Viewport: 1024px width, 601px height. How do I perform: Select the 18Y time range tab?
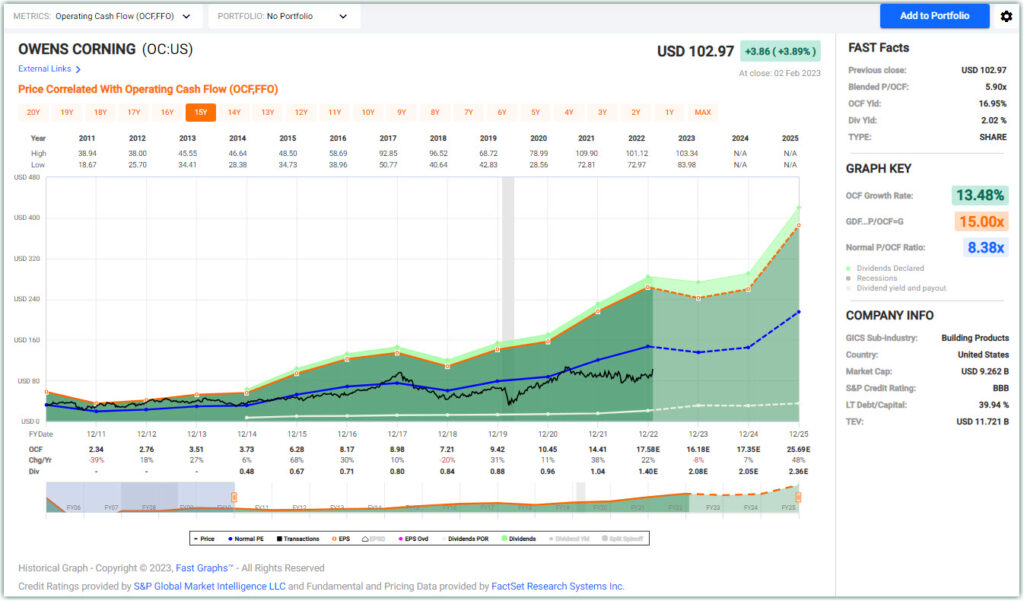pyautogui.click(x=100, y=112)
